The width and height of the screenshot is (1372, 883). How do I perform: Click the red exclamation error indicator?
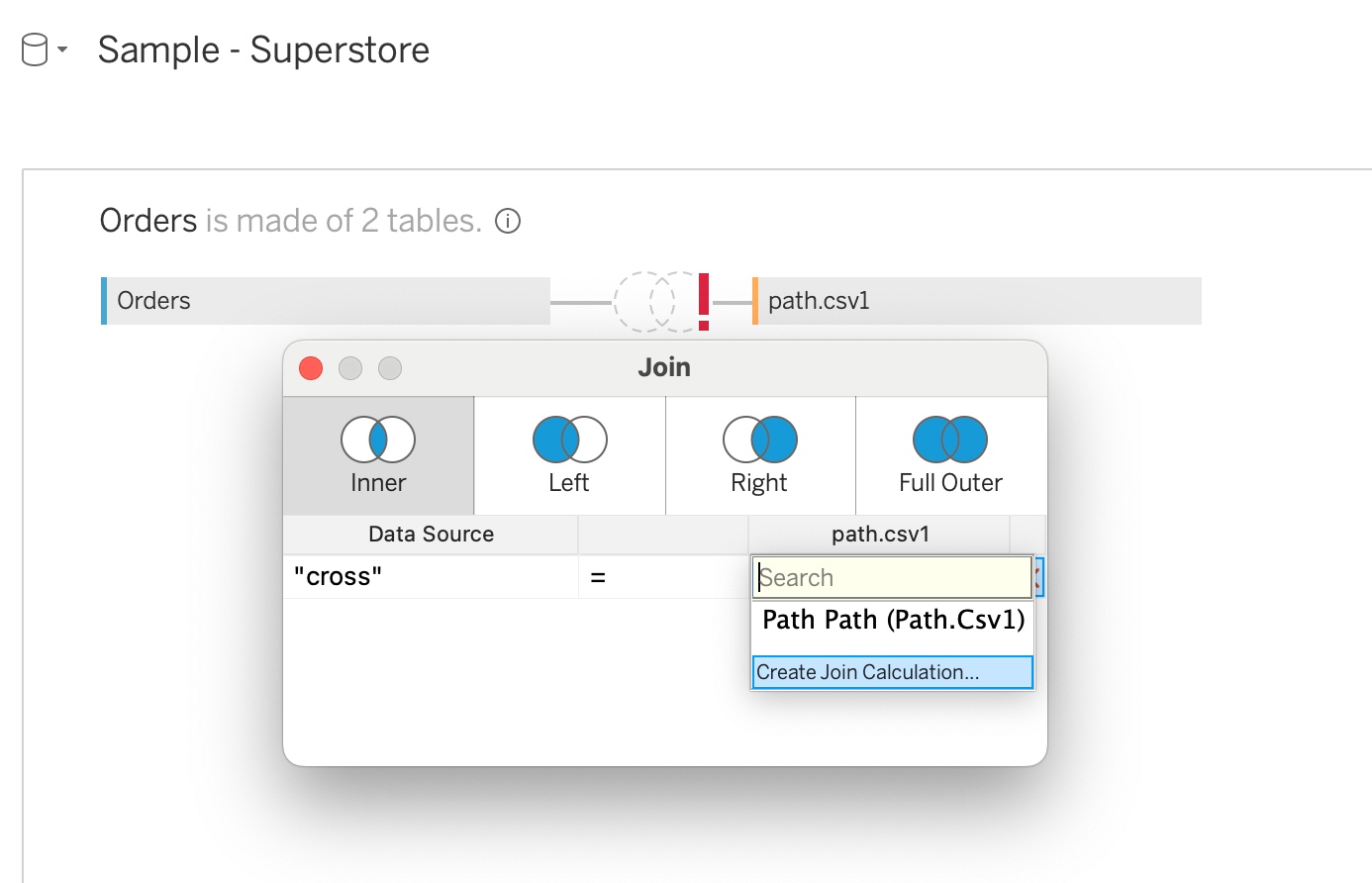(x=703, y=301)
